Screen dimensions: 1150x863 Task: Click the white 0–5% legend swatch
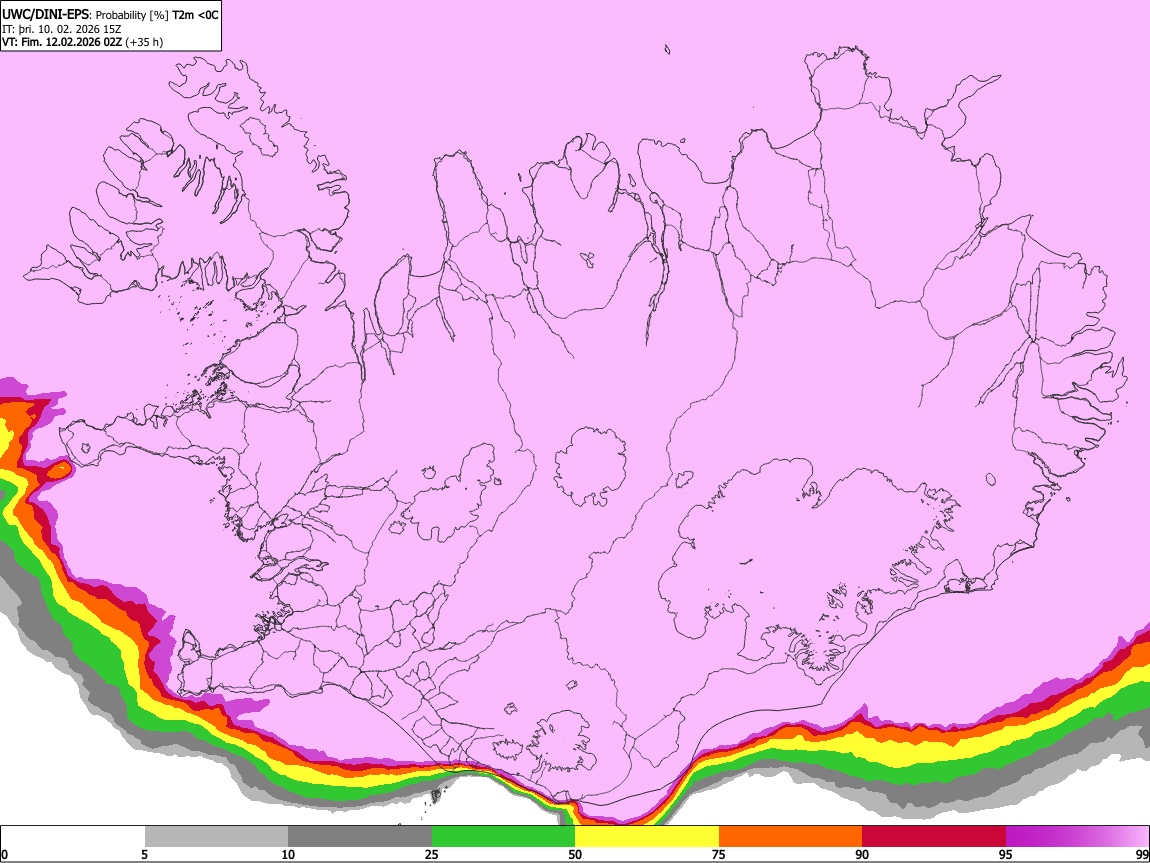(73, 837)
